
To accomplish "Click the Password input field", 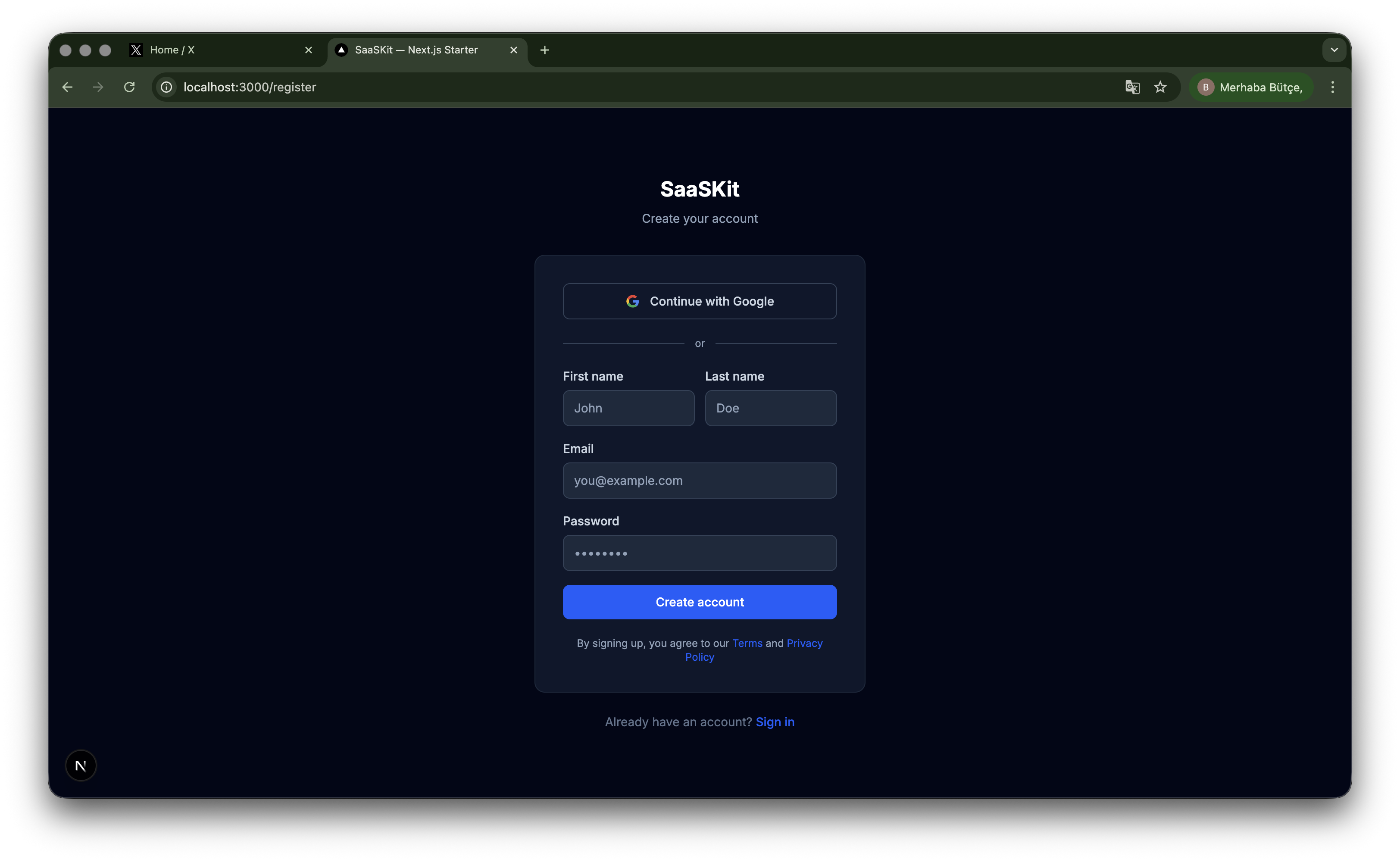I will tap(700, 553).
